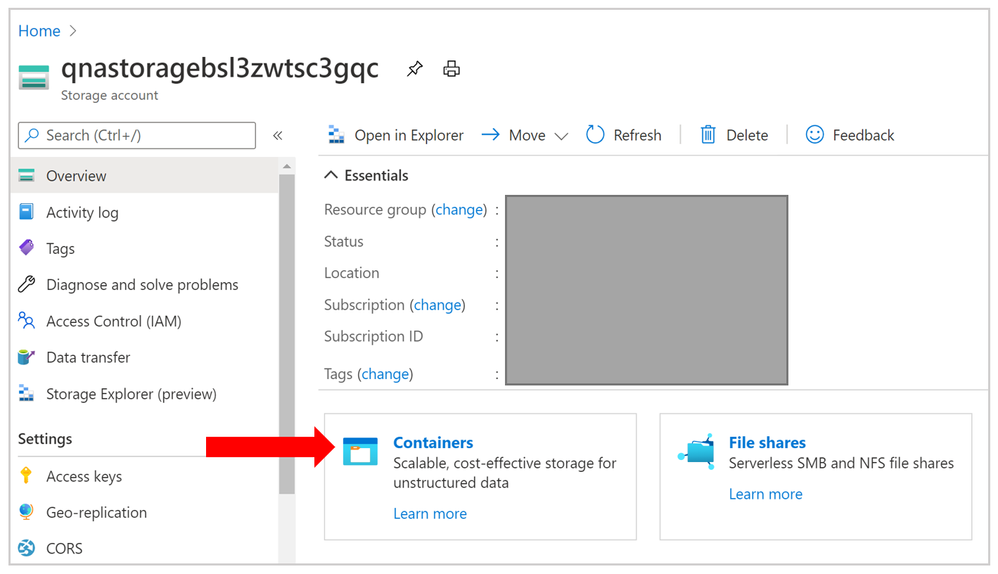Pin the storage account to dashboard

(414, 69)
